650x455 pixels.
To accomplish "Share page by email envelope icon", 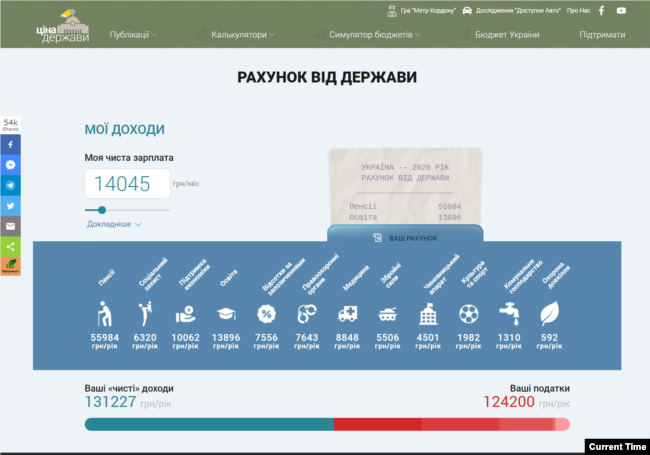I will click(10, 226).
